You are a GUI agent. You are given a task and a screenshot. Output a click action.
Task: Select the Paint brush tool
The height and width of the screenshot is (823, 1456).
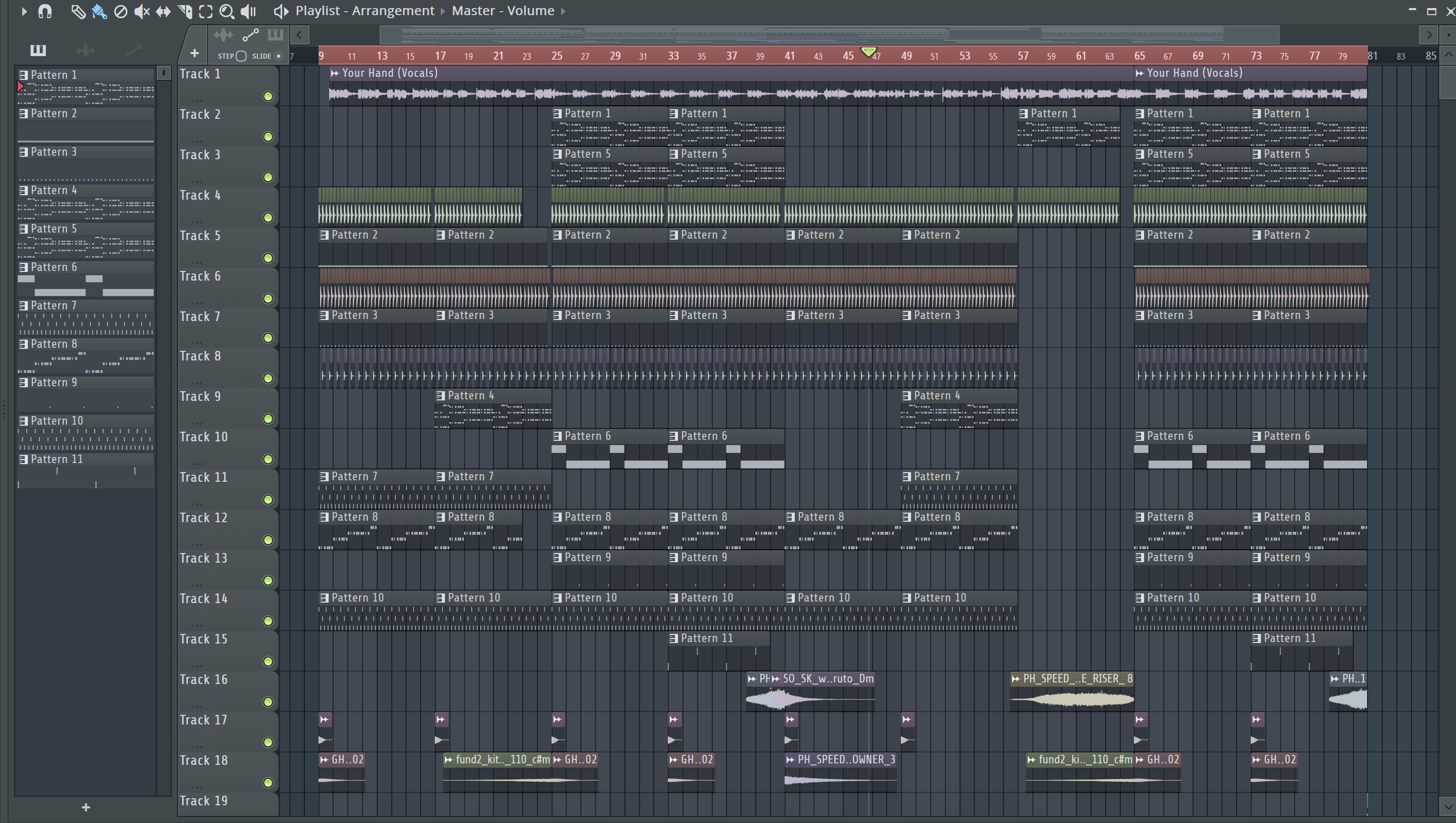[100, 11]
